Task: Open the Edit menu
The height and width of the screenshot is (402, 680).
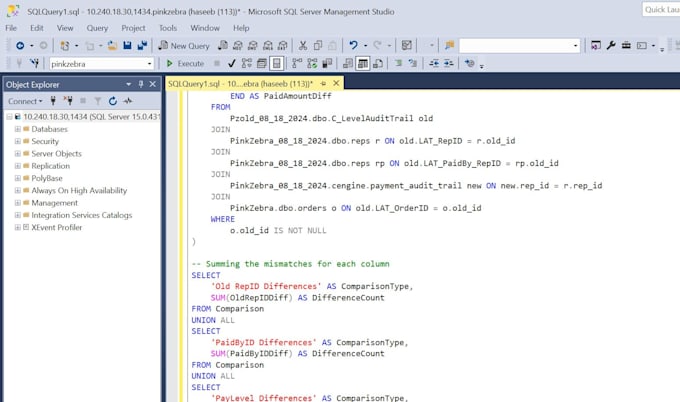Action: (37, 28)
